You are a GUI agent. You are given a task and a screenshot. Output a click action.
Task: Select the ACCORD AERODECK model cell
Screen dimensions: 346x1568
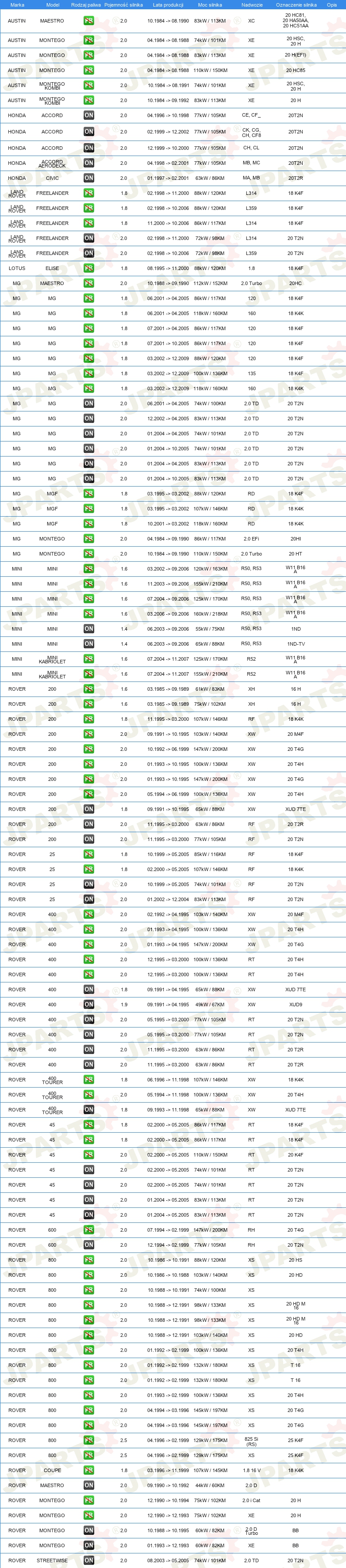click(x=52, y=164)
